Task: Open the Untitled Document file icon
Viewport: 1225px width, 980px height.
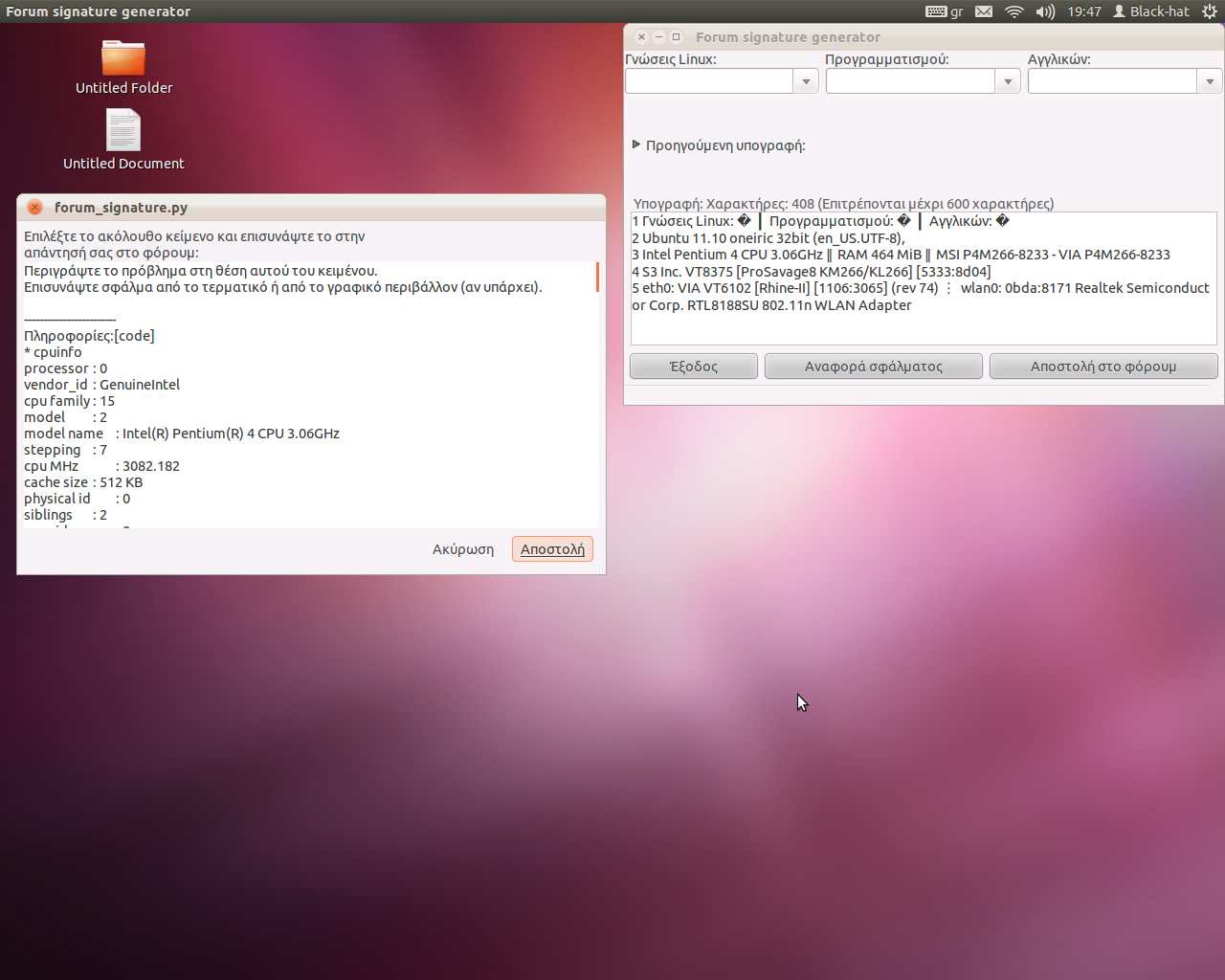Action: pos(123,131)
